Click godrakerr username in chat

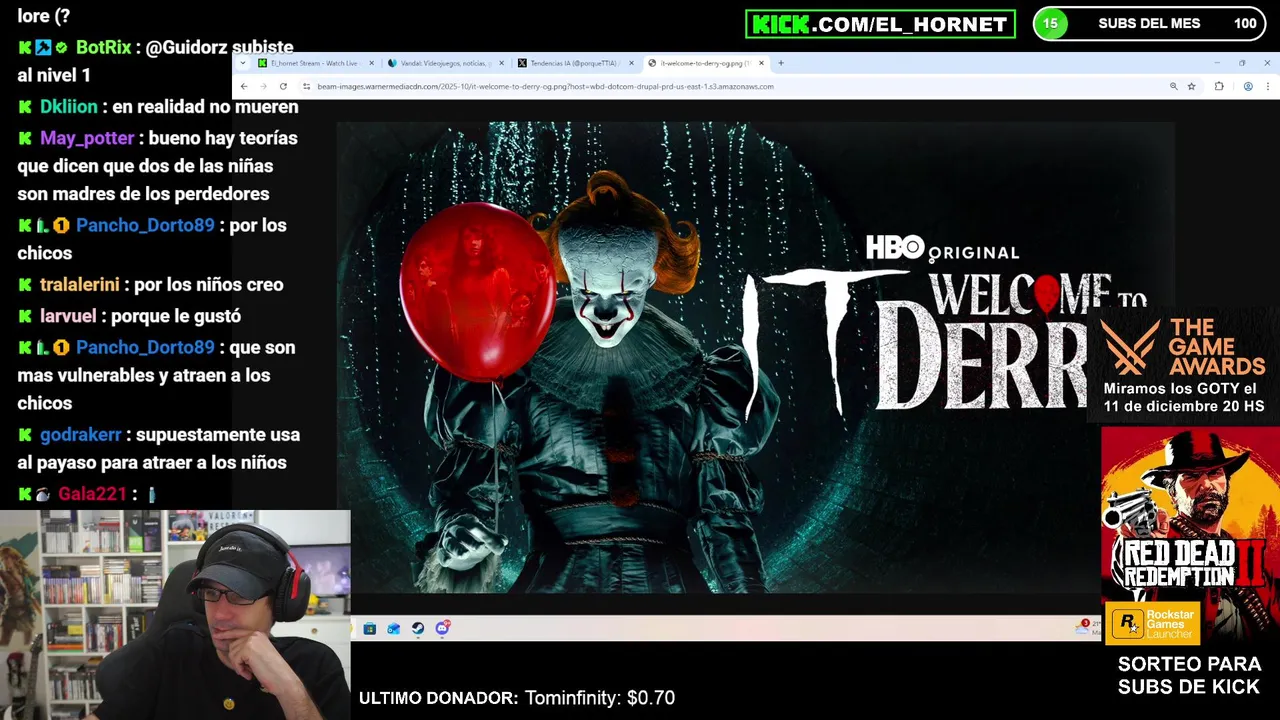pyautogui.click(x=80, y=434)
